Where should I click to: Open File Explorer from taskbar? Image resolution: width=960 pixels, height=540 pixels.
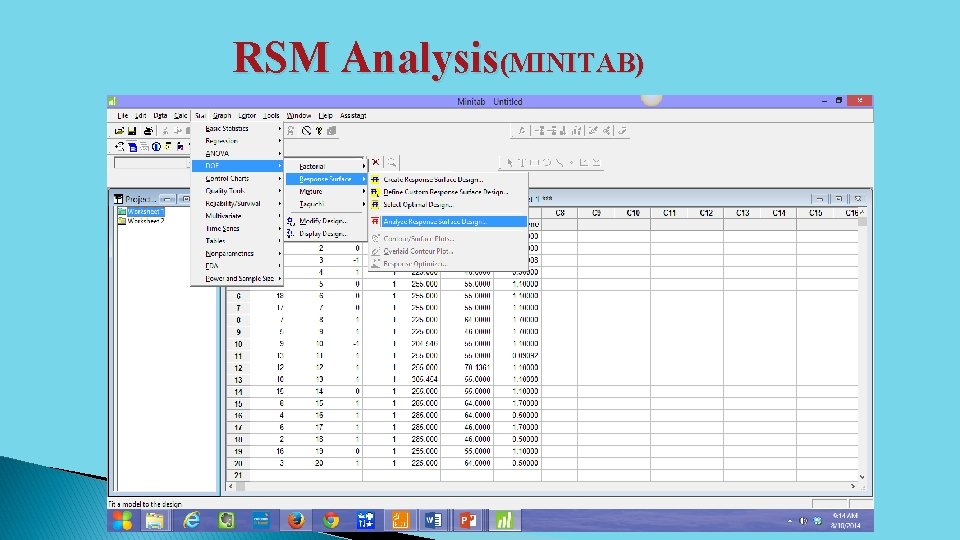tap(155, 520)
